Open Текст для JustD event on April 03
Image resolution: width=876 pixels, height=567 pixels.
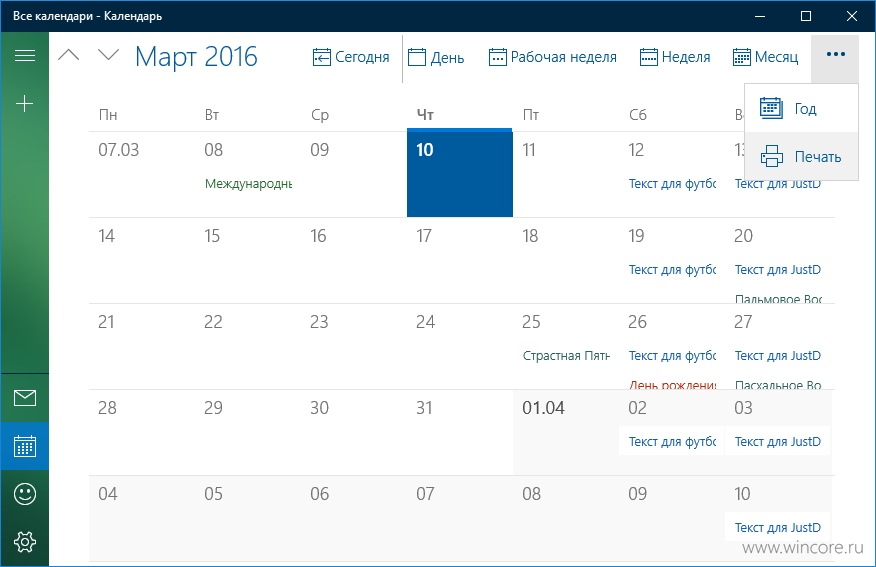pos(778,442)
